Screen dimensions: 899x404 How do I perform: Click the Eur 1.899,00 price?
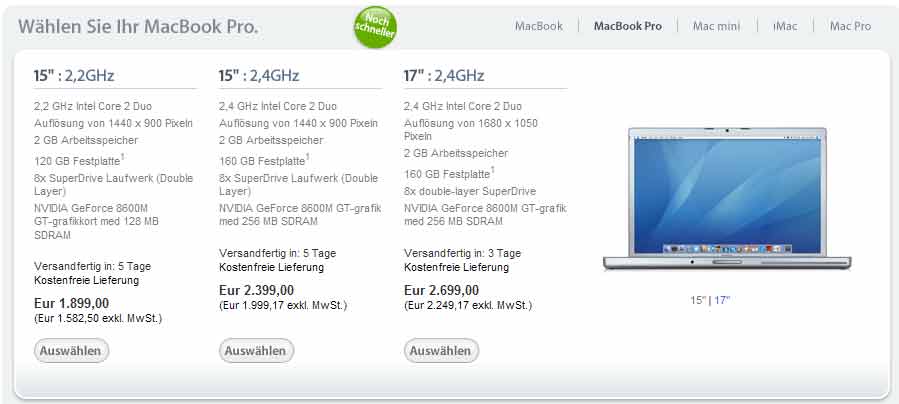(x=72, y=303)
